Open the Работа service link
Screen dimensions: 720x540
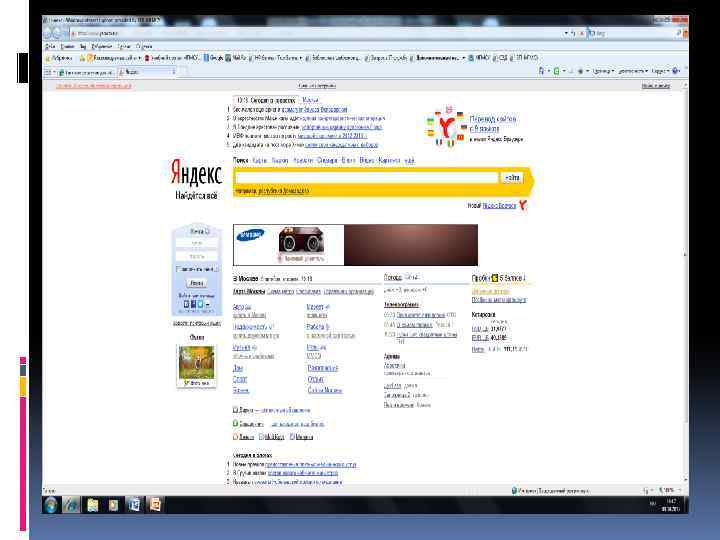[316, 326]
